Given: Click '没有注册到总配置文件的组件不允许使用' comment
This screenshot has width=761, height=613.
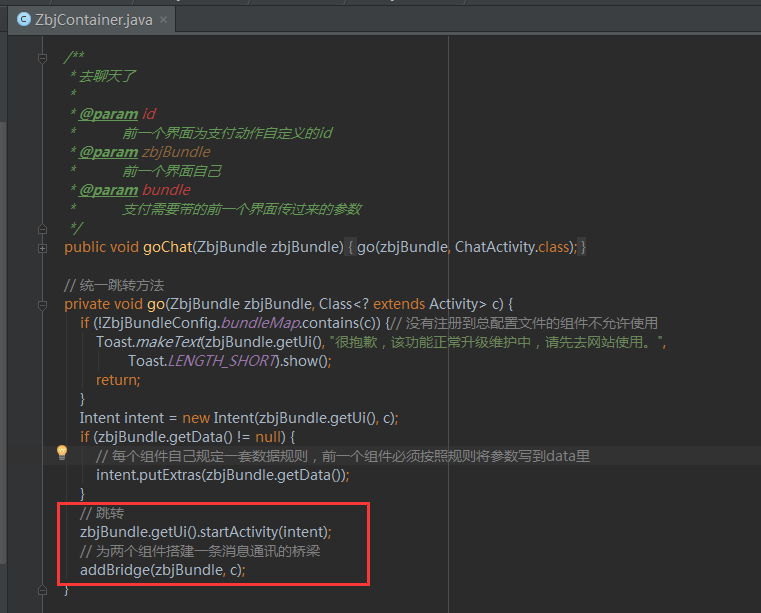Looking at the screenshot, I should 531,323.
